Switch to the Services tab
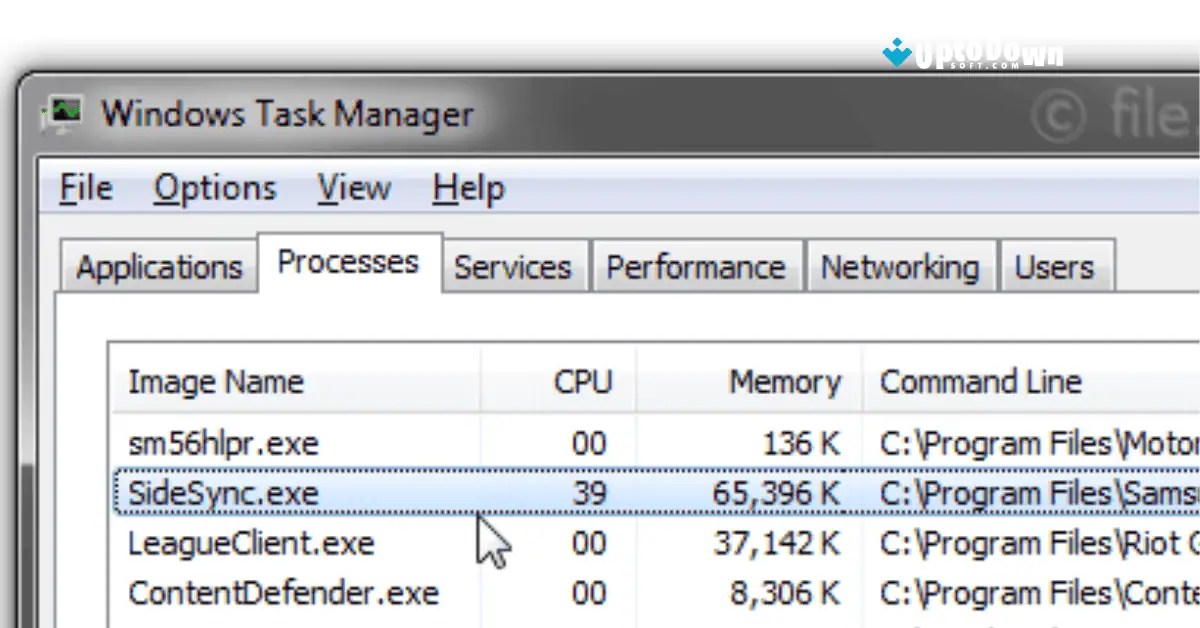This screenshot has width=1200, height=628. click(x=514, y=266)
